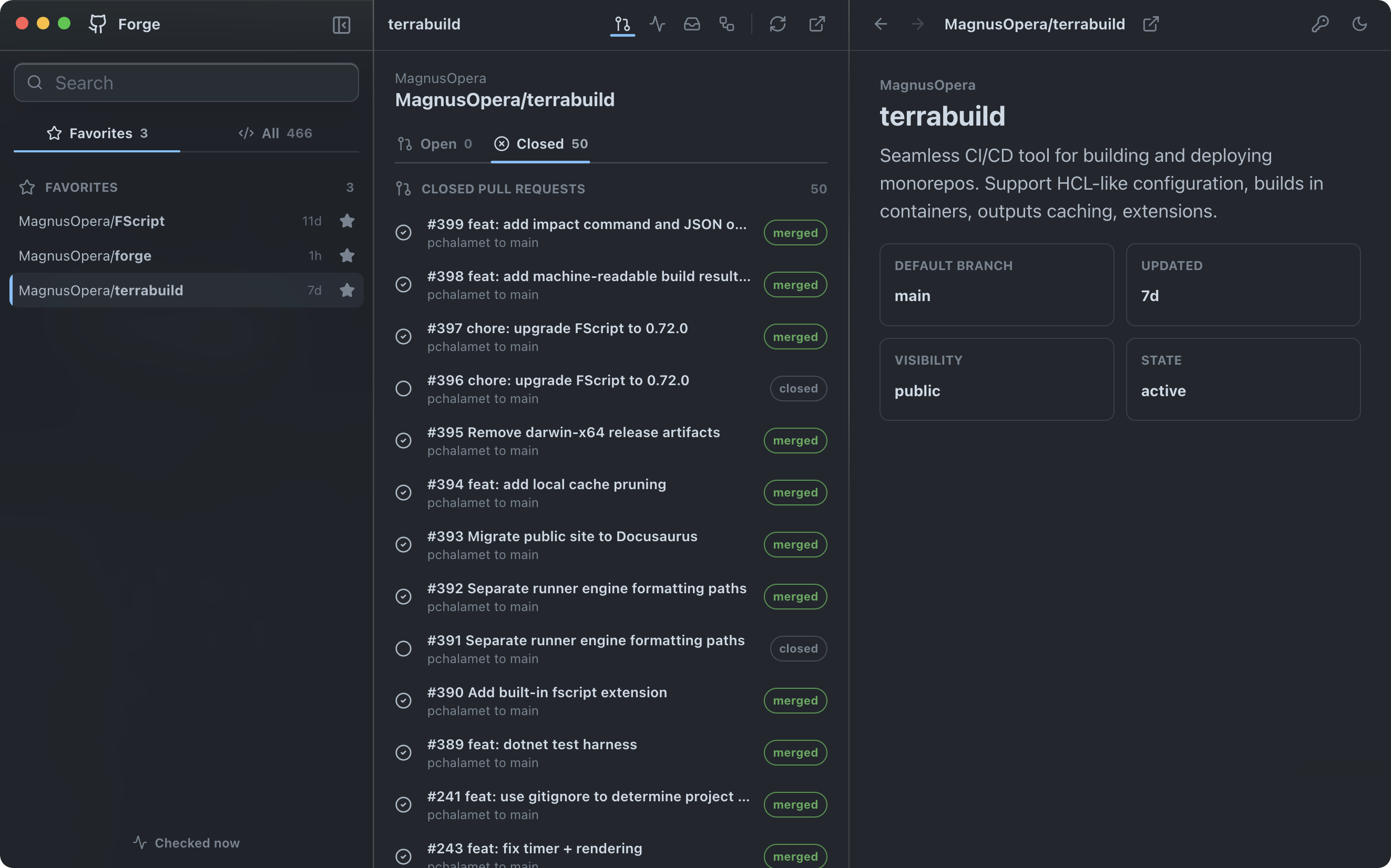This screenshot has height=868, width=1391.
Task: Select MagnusOpera/terrabuild repository
Action: (x=186, y=291)
